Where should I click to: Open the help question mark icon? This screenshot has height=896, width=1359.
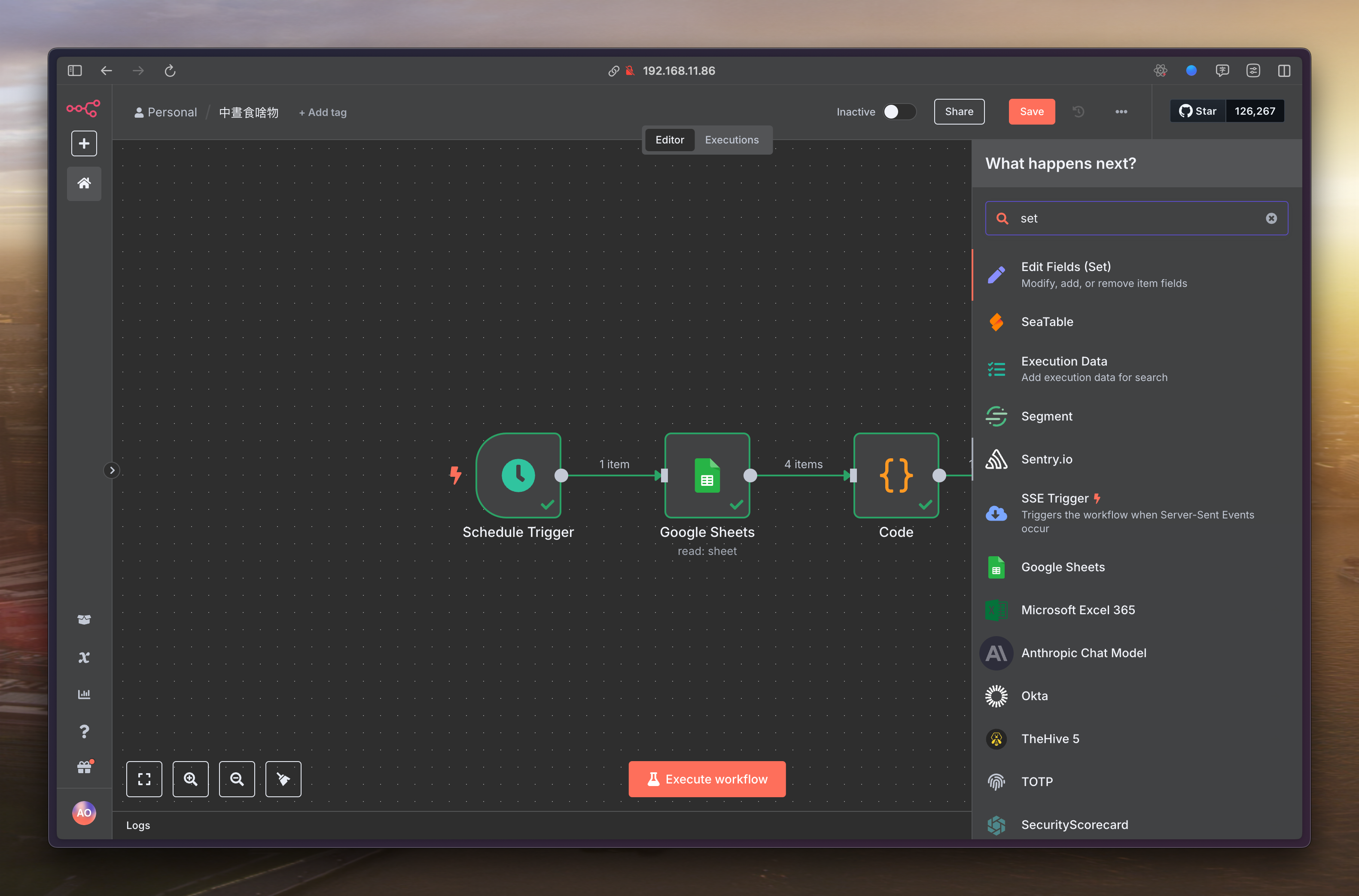pyautogui.click(x=84, y=731)
